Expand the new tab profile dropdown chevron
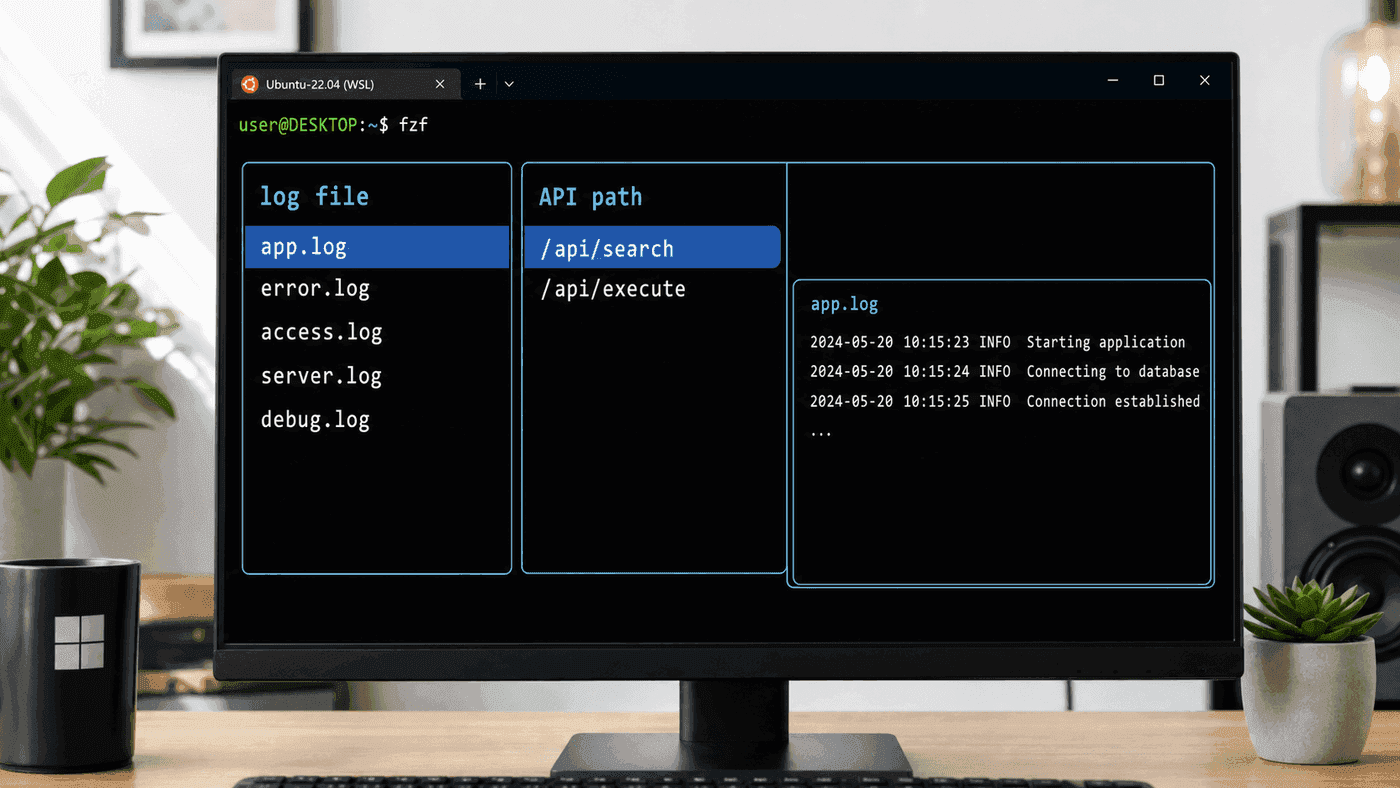This screenshot has width=1400, height=788. pyautogui.click(x=509, y=84)
